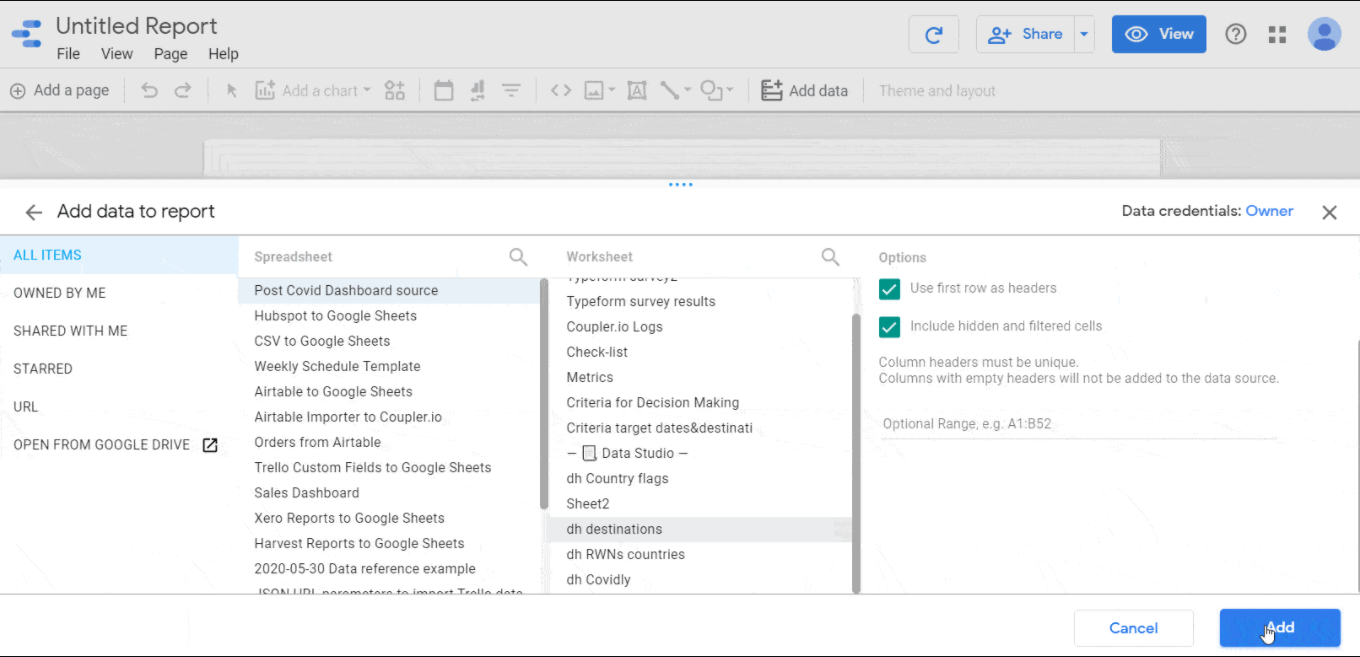Click the back arrow beside Add data to report

pos(34,212)
